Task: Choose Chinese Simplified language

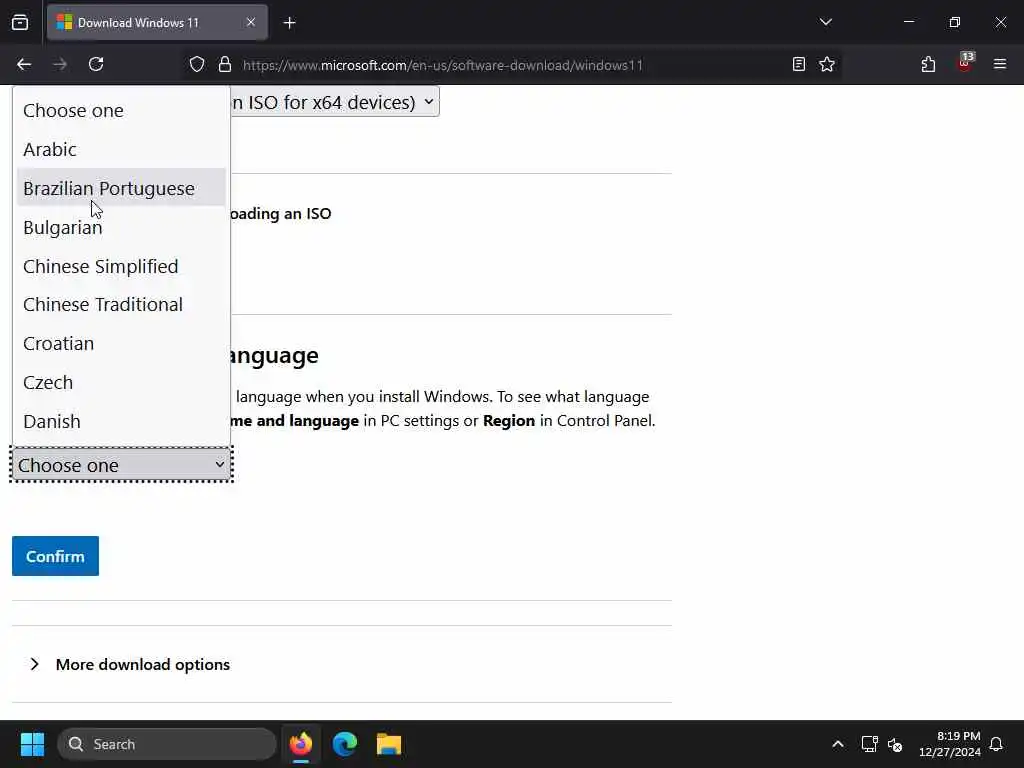Action: (x=121, y=266)
